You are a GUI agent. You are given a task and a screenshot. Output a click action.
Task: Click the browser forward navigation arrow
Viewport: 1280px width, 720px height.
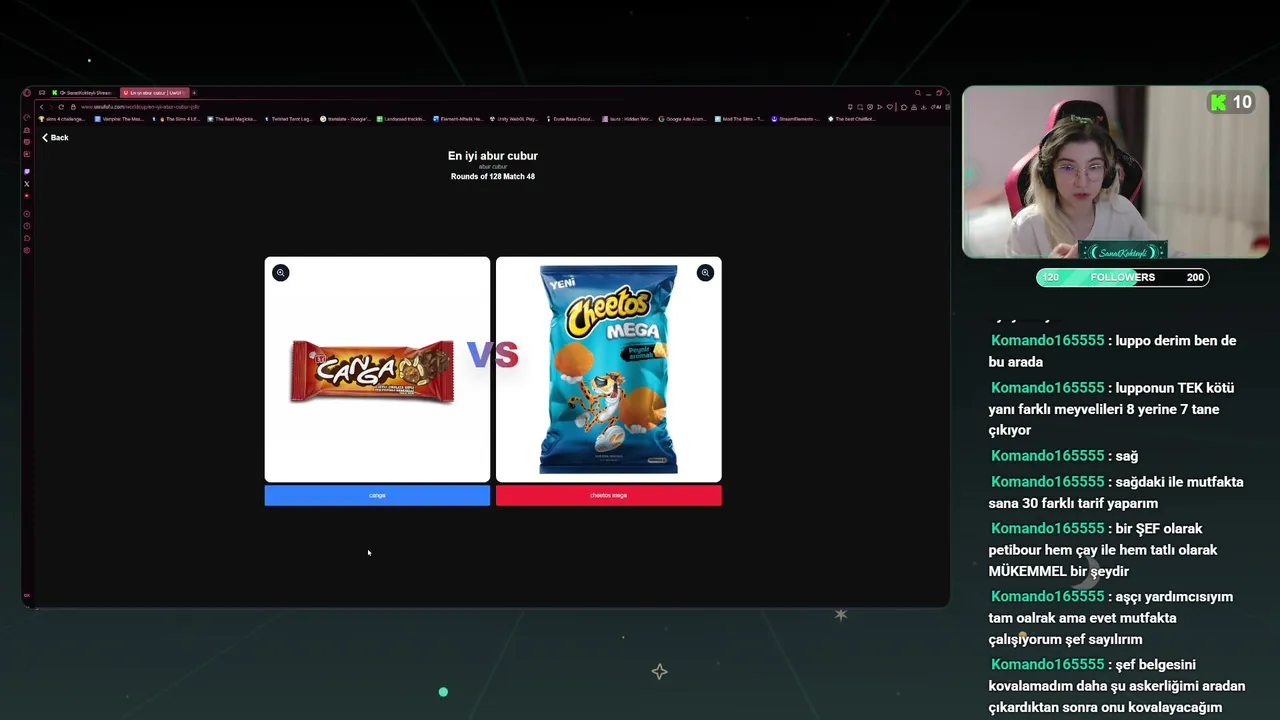coord(51,107)
